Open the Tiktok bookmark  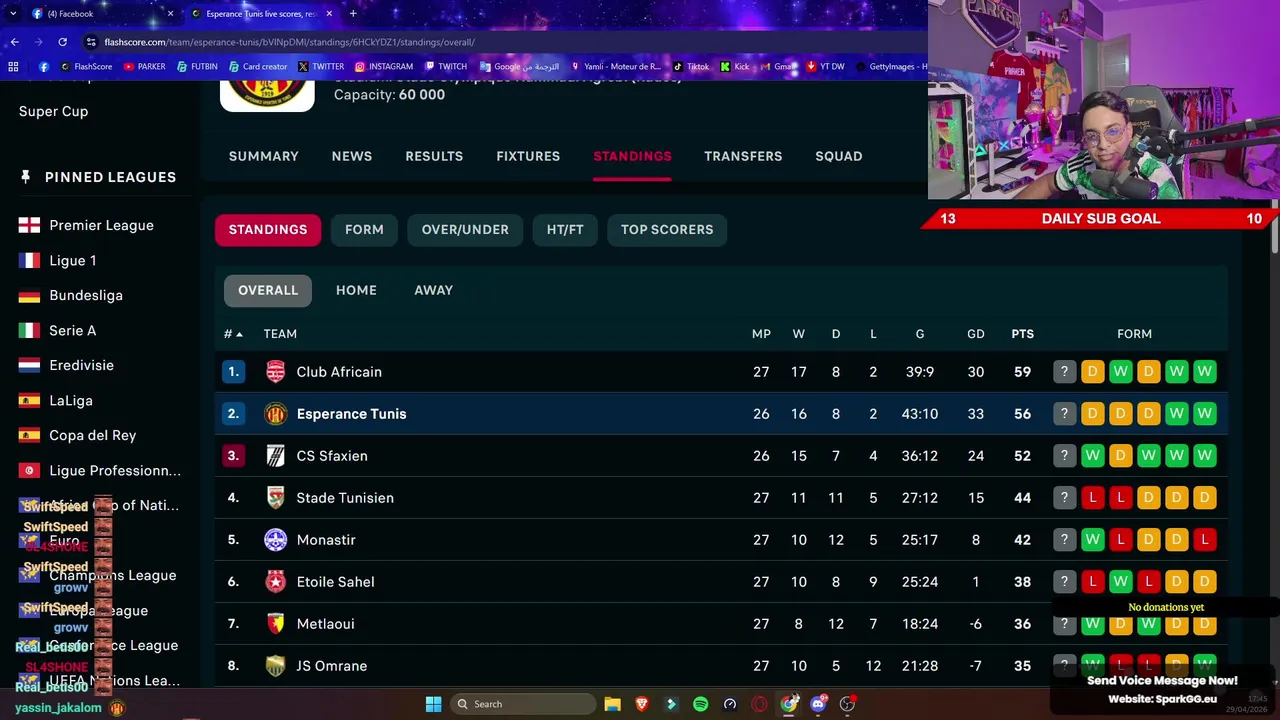(x=691, y=67)
